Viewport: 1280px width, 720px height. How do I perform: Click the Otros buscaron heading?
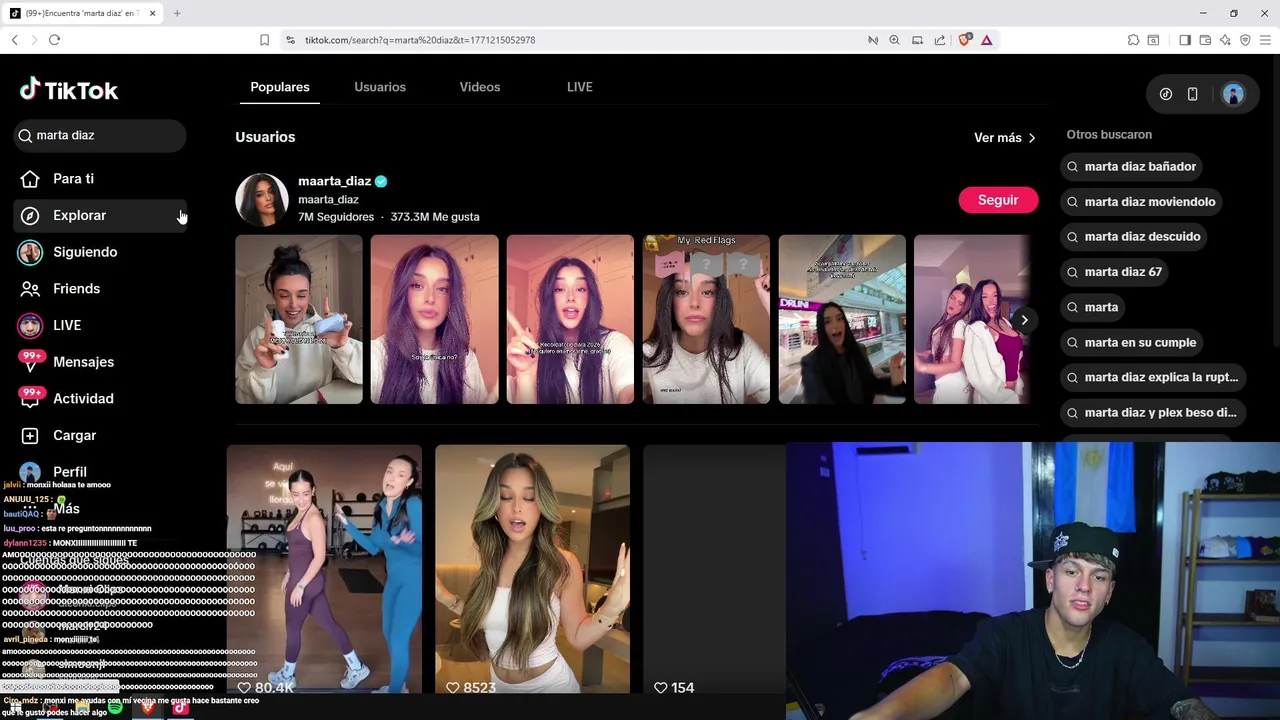1109,134
